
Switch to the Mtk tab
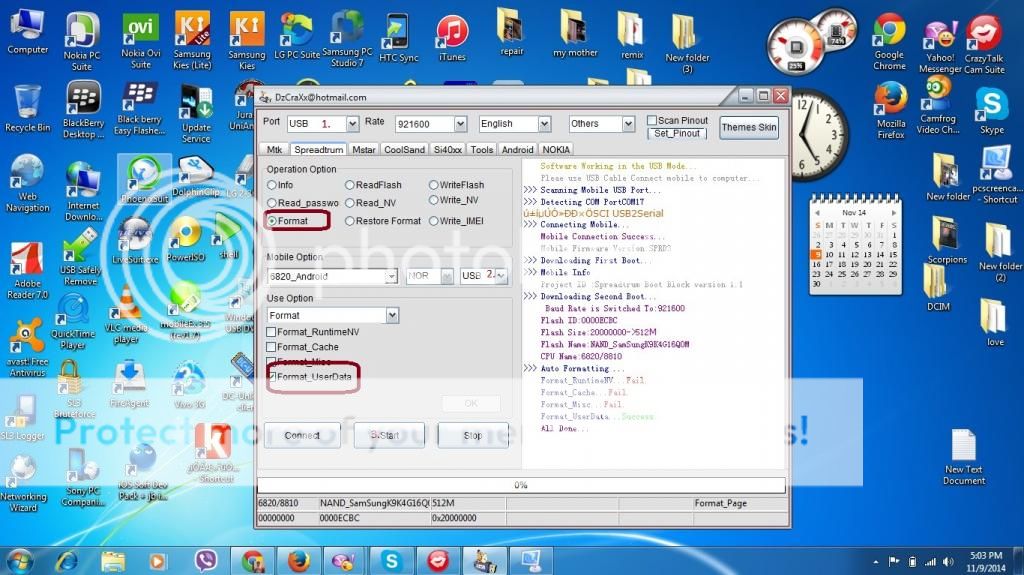click(x=273, y=149)
